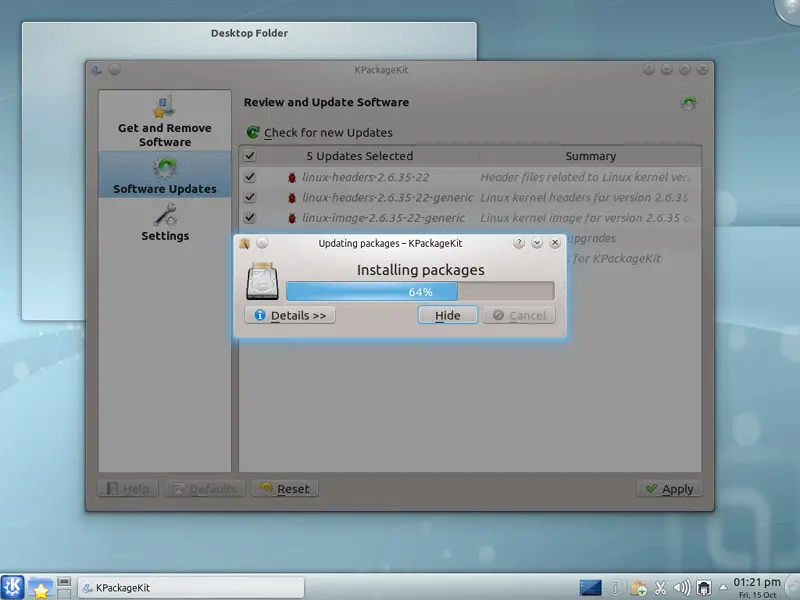The image size is (800, 600).
Task: Sort by the Summary column header
Action: pyautogui.click(x=590, y=156)
